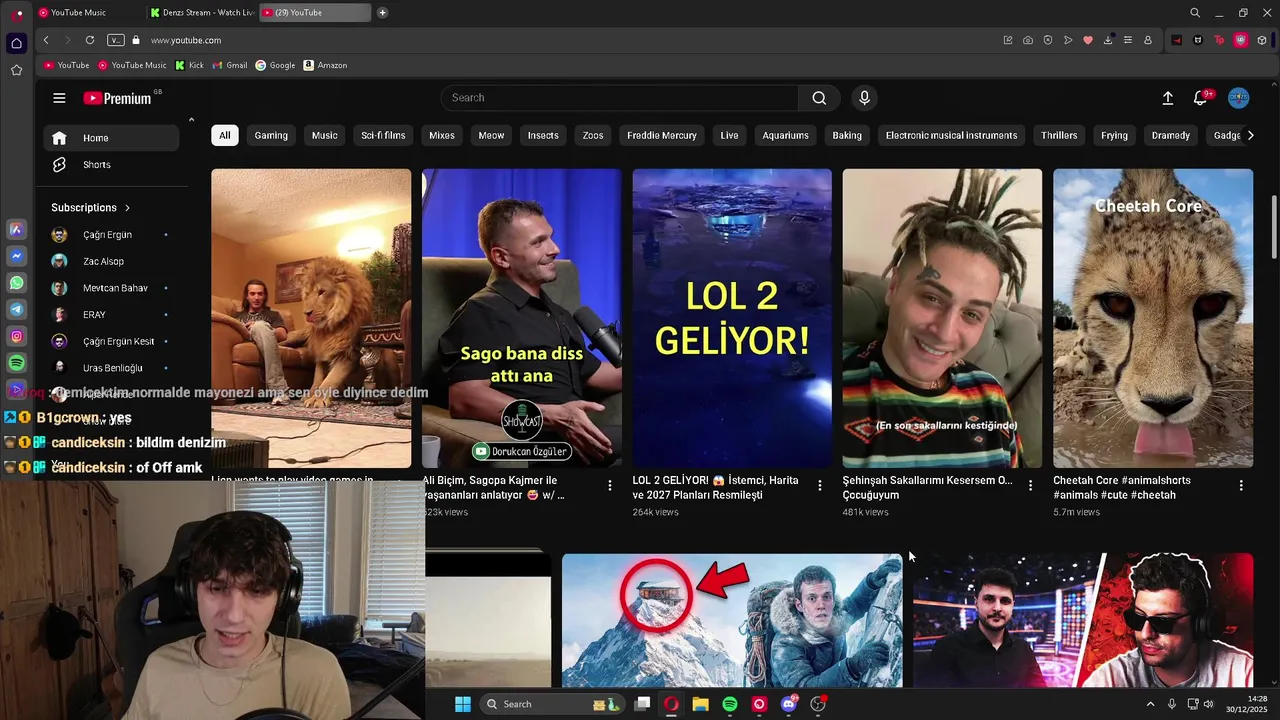
Task: Go to Shorts in YouTube sidebar
Action: 111,165
